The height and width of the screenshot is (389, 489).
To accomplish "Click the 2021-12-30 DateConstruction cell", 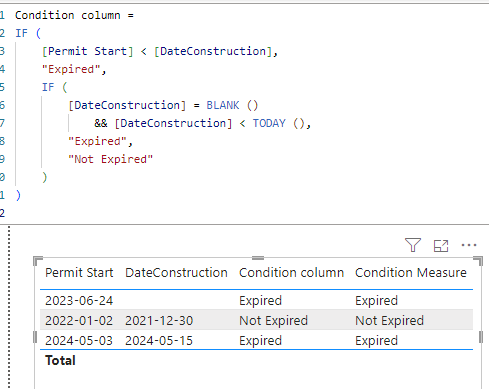I will point(159,321).
